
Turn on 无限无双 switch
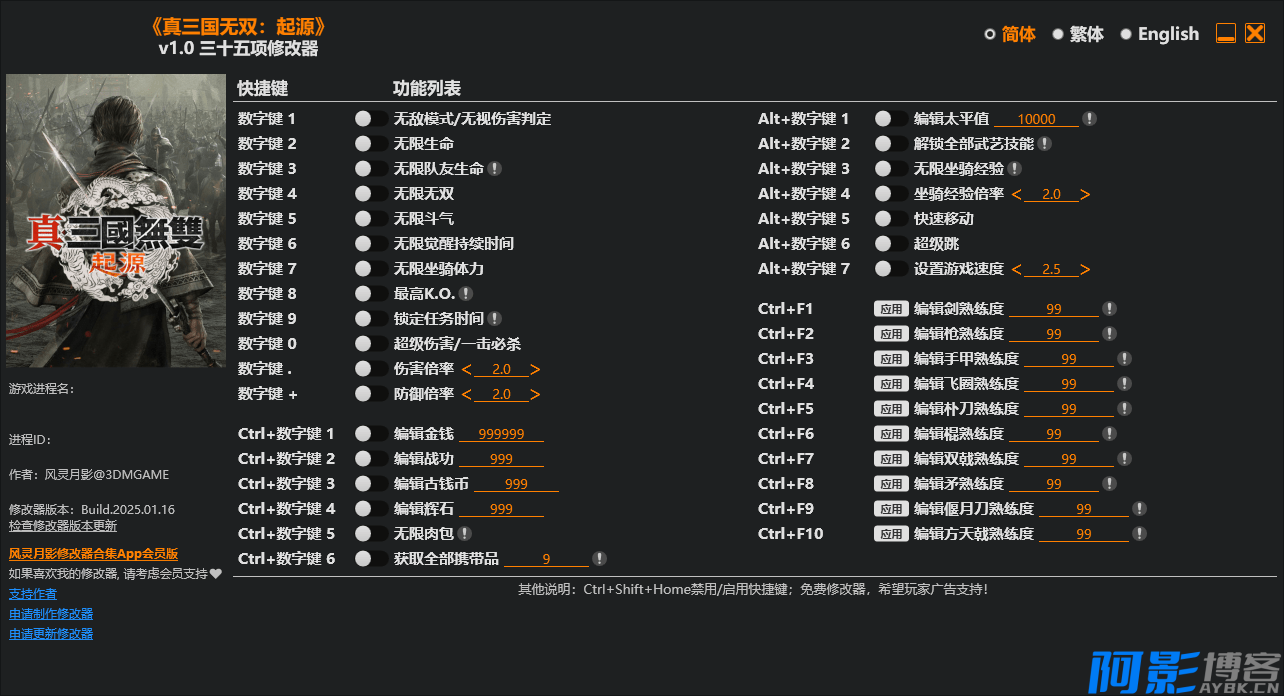point(371,194)
